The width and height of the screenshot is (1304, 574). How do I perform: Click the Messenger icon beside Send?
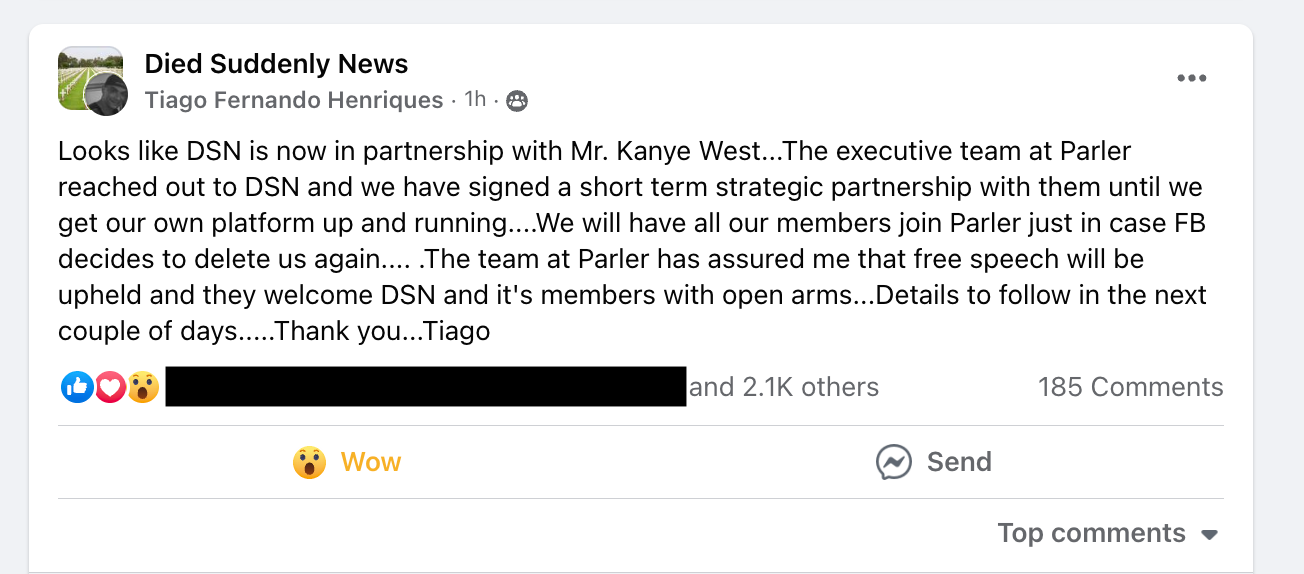tap(893, 462)
